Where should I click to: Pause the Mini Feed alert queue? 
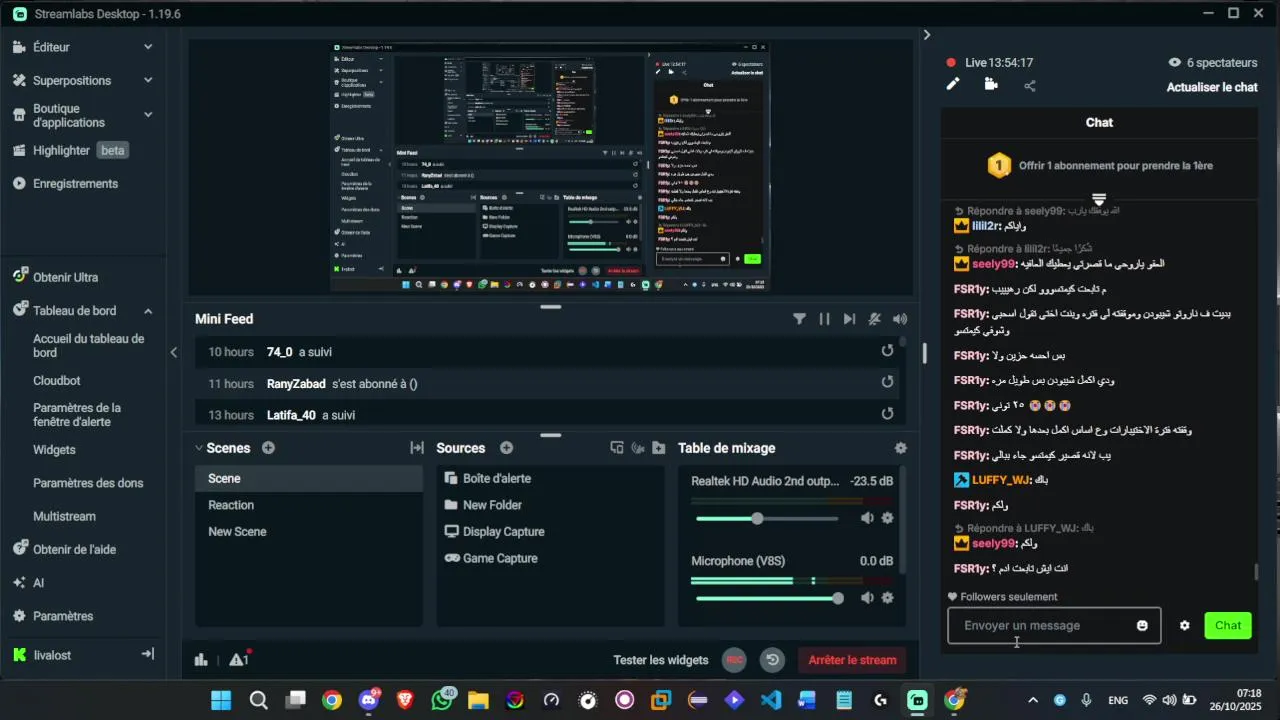tap(824, 319)
